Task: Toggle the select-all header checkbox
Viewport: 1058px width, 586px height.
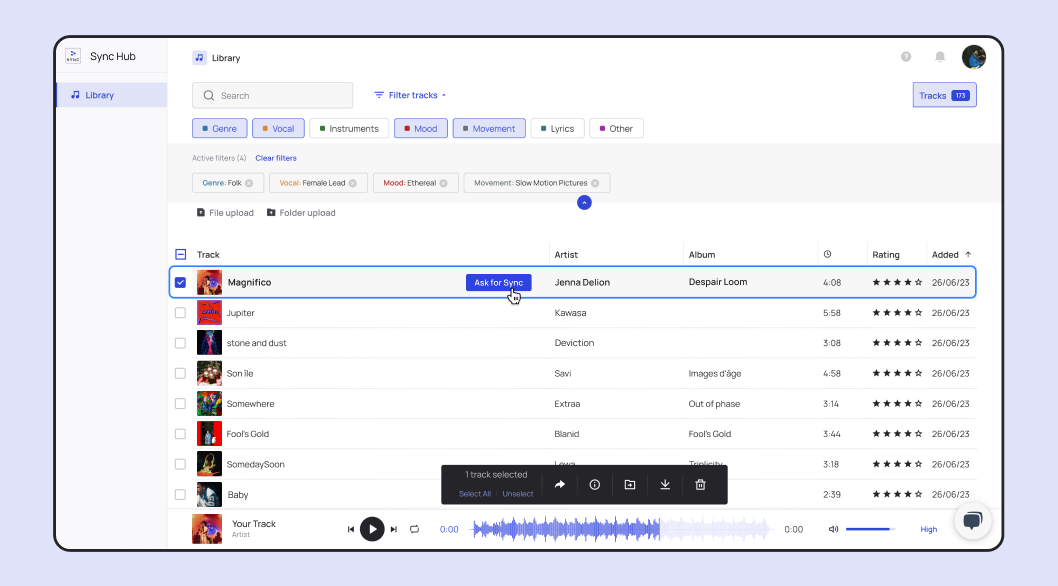Action: tap(180, 255)
